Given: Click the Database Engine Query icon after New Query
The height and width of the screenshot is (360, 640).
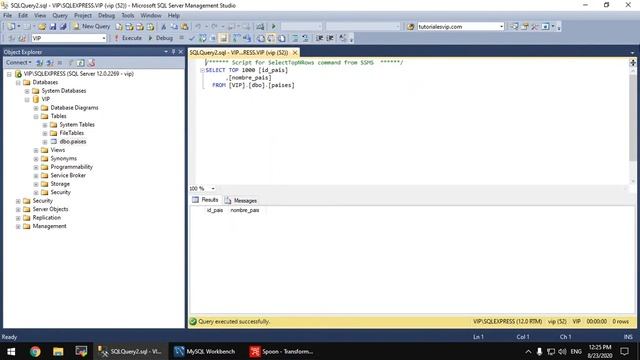Looking at the screenshot, I should coord(119,27).
